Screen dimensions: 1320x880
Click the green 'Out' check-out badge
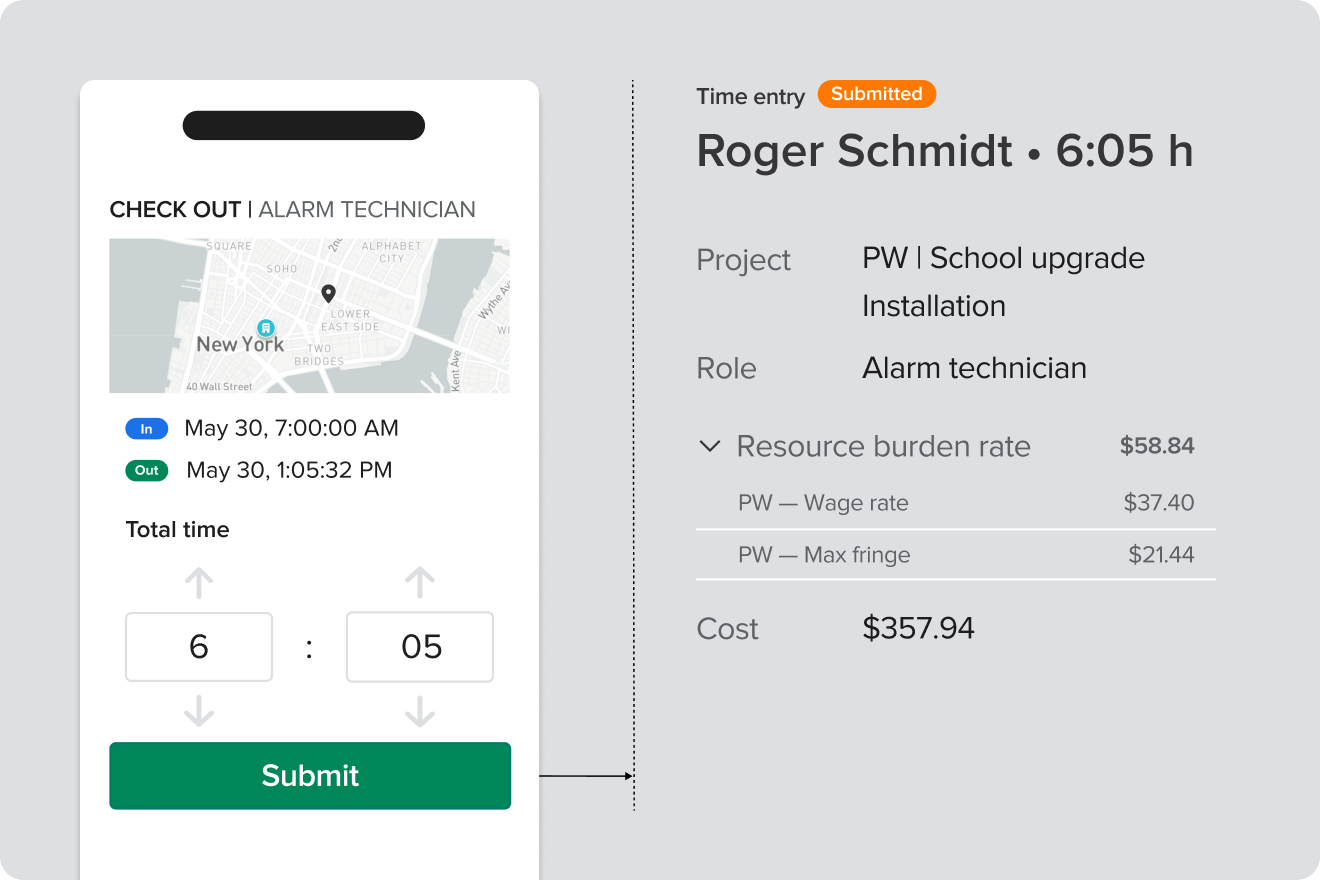[x=146, y=469]
